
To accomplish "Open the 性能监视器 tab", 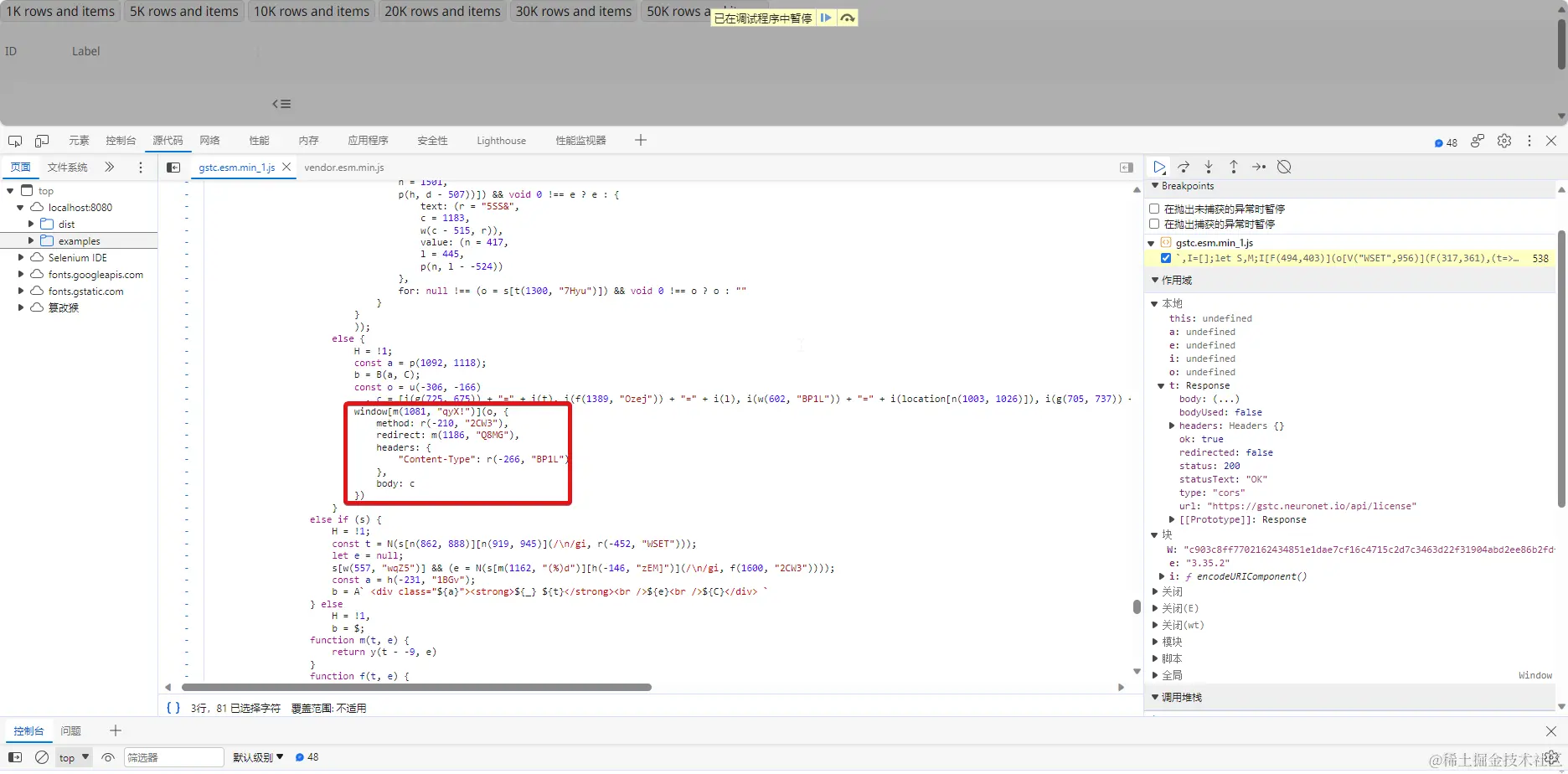I will (580, 141).
